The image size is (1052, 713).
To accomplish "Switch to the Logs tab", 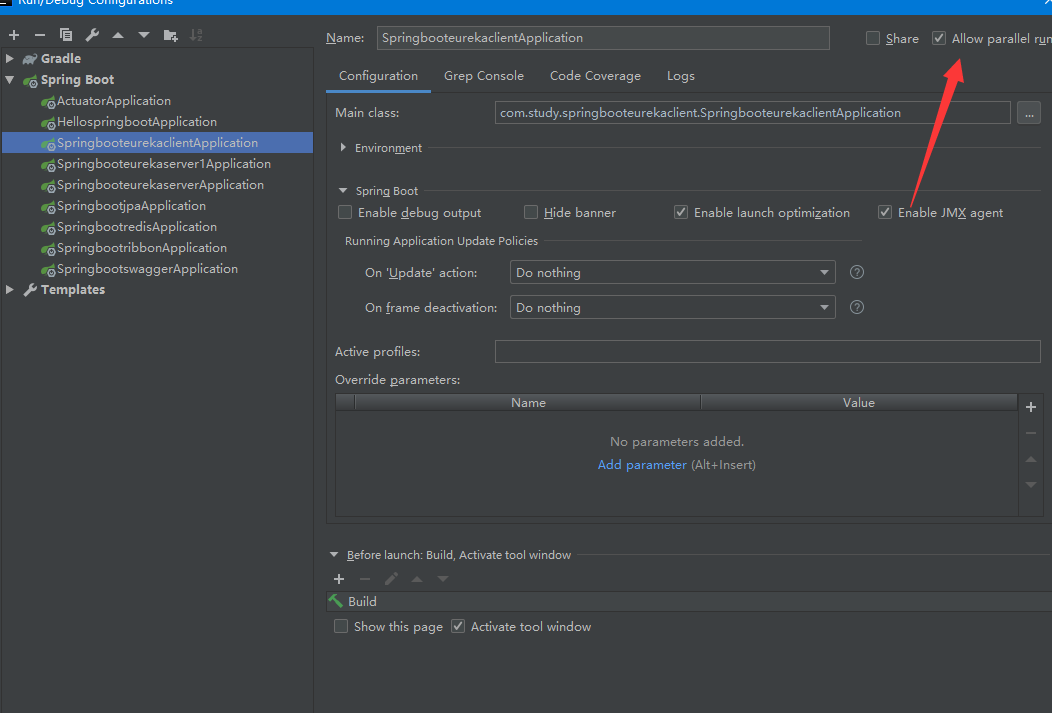I will click(x=680, y=76).
